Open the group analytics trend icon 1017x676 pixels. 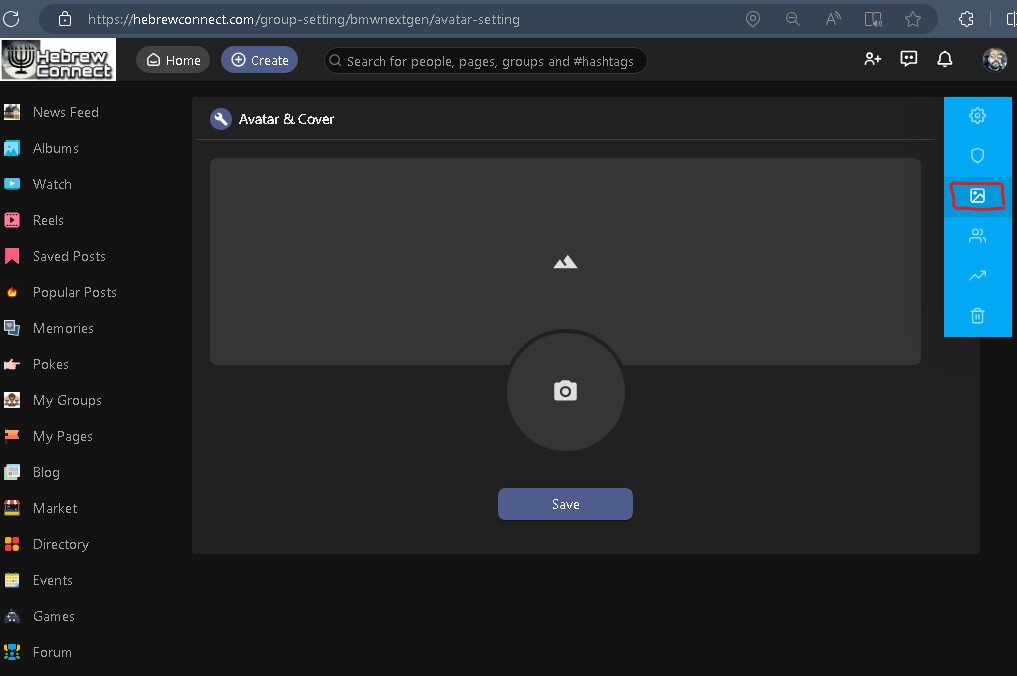[977, 276]
